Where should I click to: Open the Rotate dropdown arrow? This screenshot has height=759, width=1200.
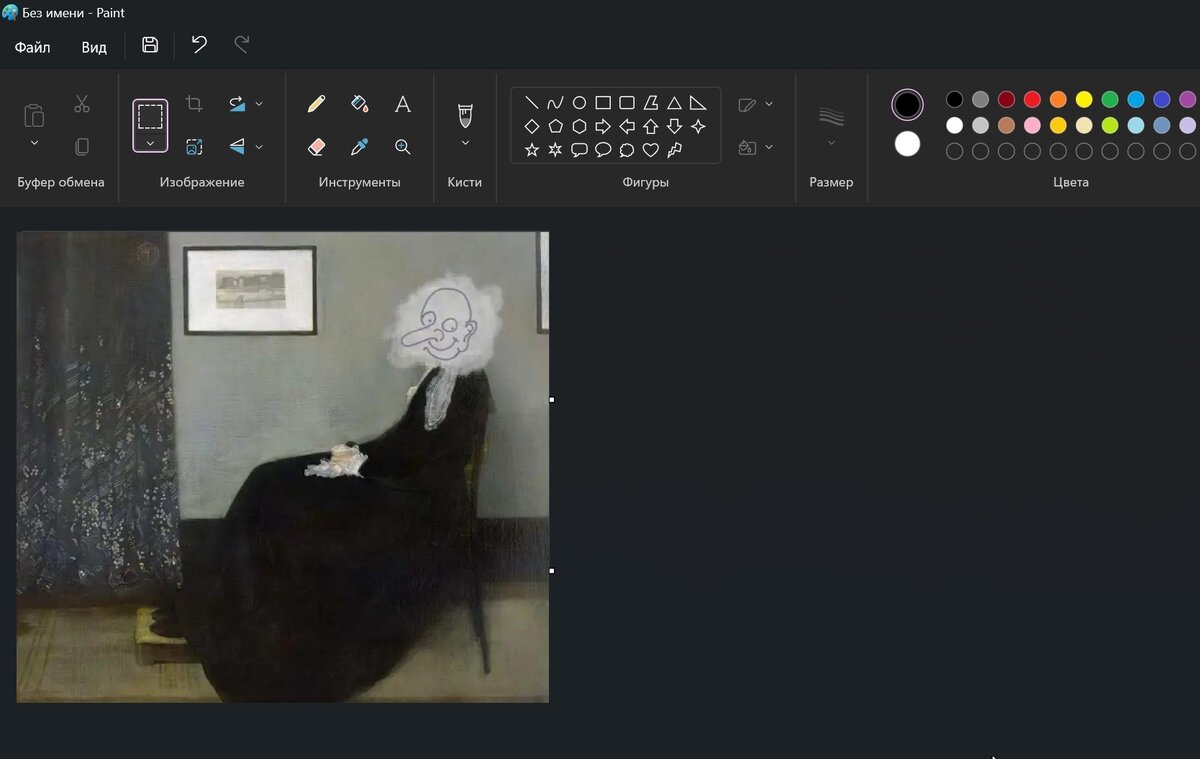pyautogui.click(x=259, y=104)
